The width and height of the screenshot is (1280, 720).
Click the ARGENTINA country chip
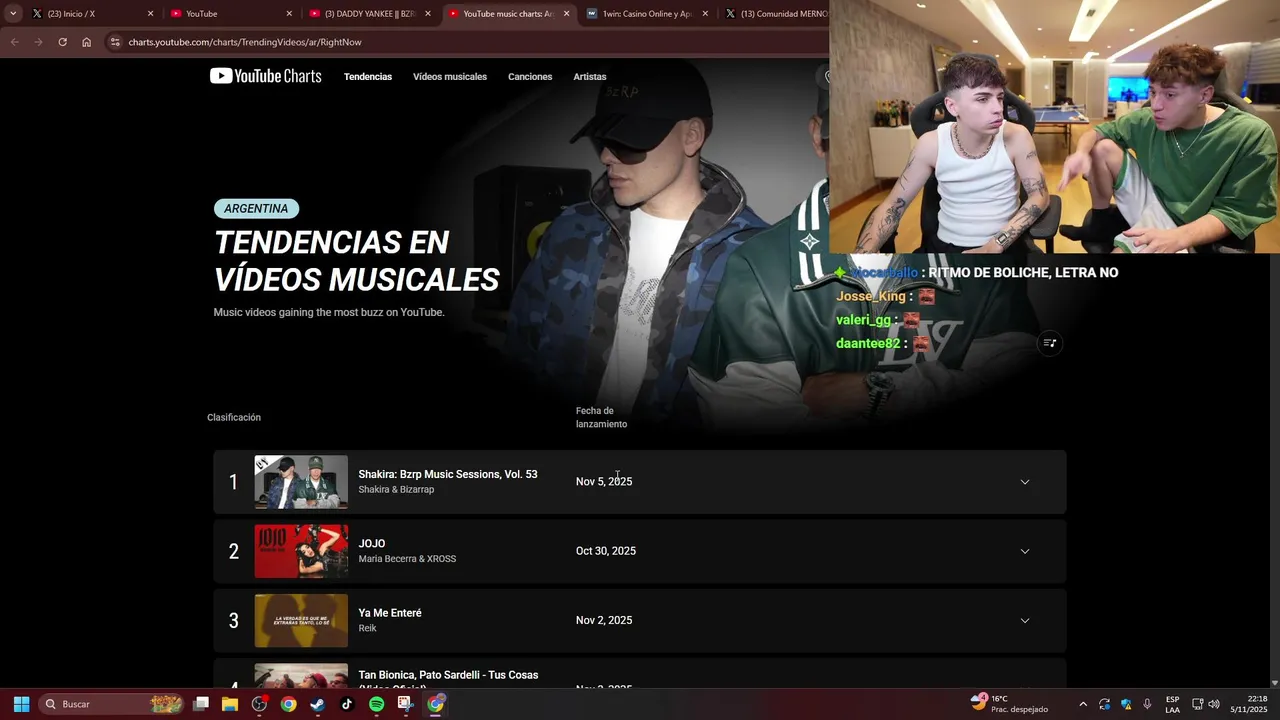[256, 209]
